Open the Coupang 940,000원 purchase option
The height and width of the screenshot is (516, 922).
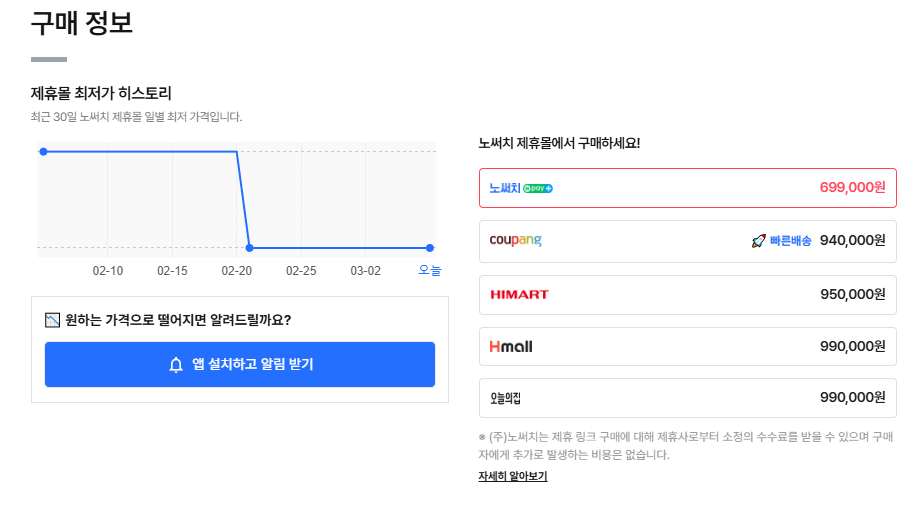[687, 241]
